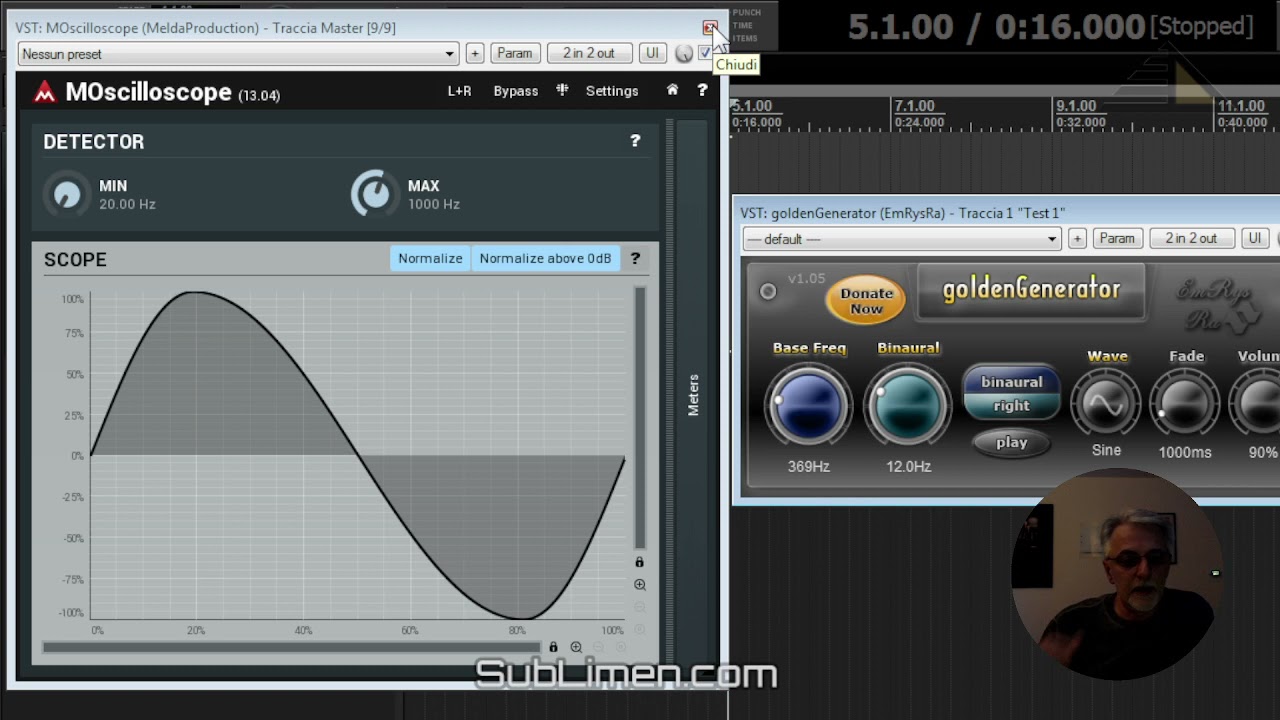Close the MOscilloscope plugin window
Image resolution: width=1280 pixels, height=720 pixels.
click(x=709, y=28)
